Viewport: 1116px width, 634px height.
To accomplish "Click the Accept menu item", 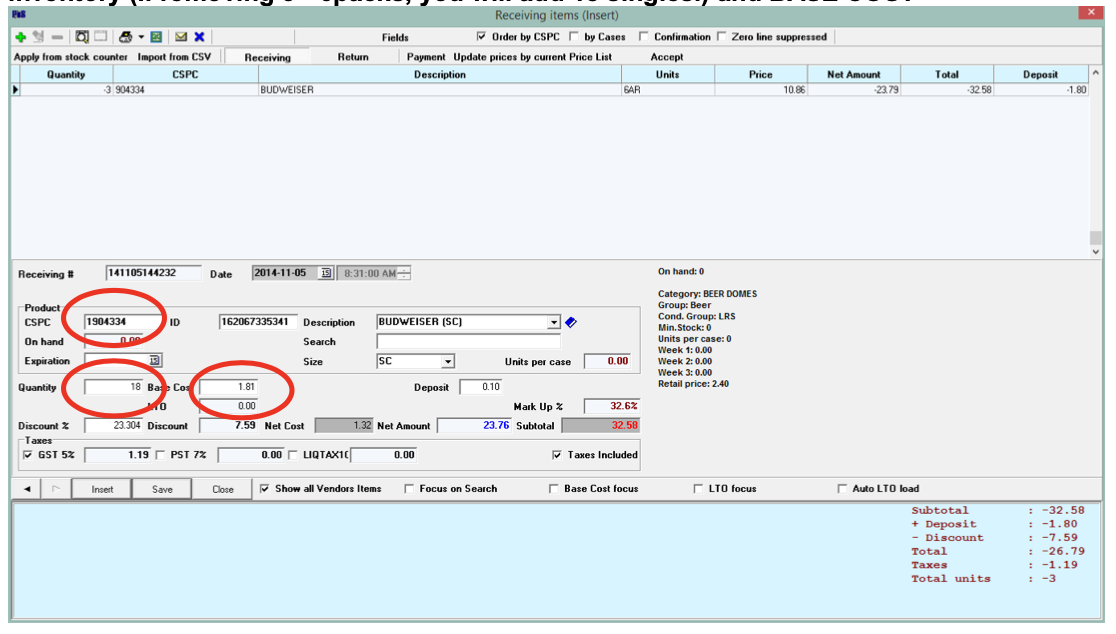I will click(x=667, y=57).
